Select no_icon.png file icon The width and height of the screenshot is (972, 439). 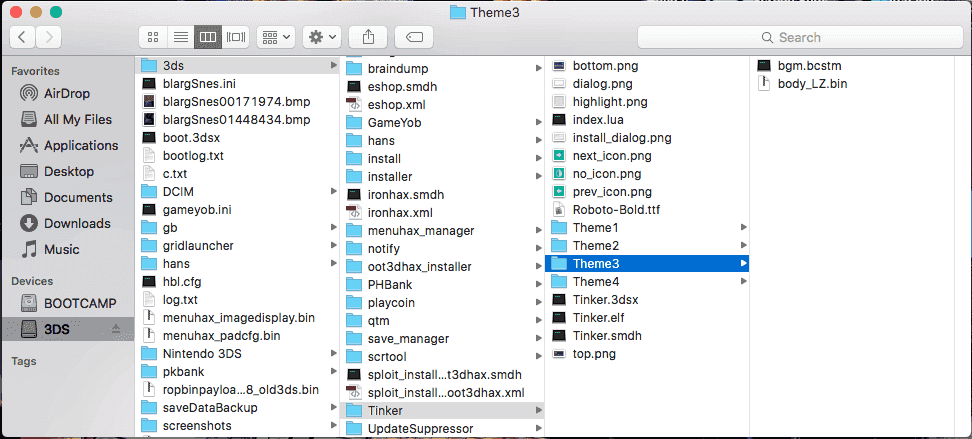[559, 174]
